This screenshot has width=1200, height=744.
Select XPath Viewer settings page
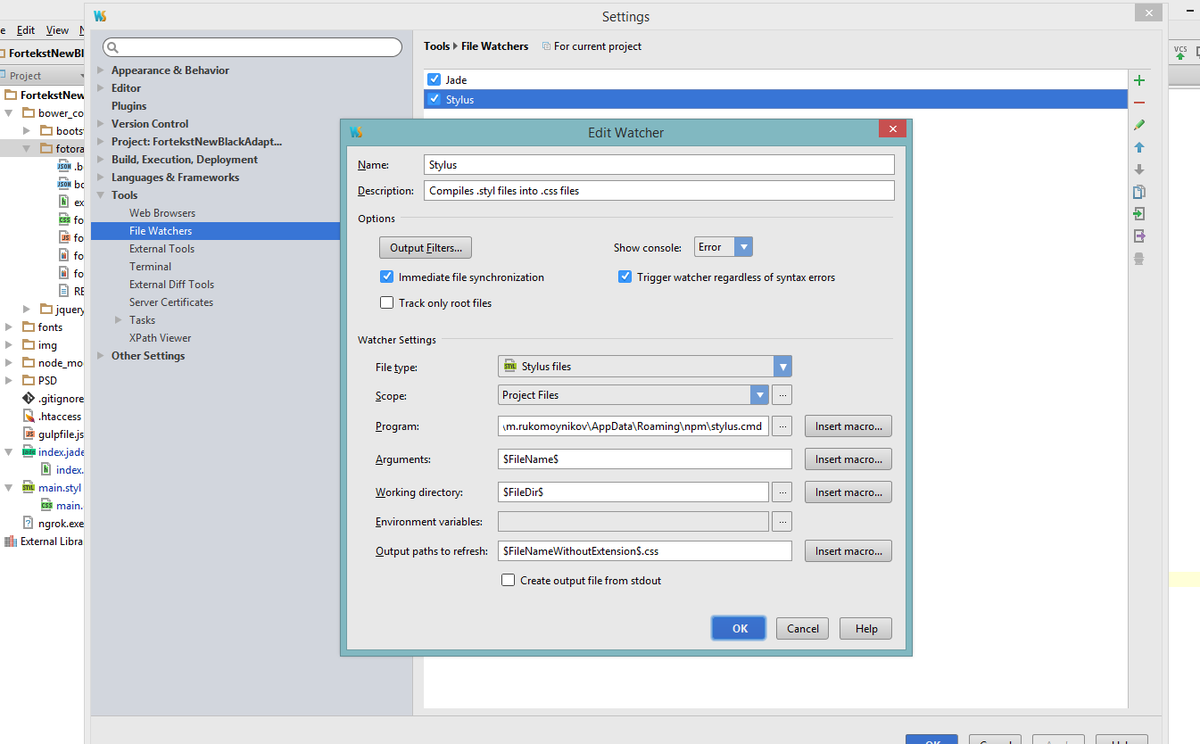click(160, 338)
